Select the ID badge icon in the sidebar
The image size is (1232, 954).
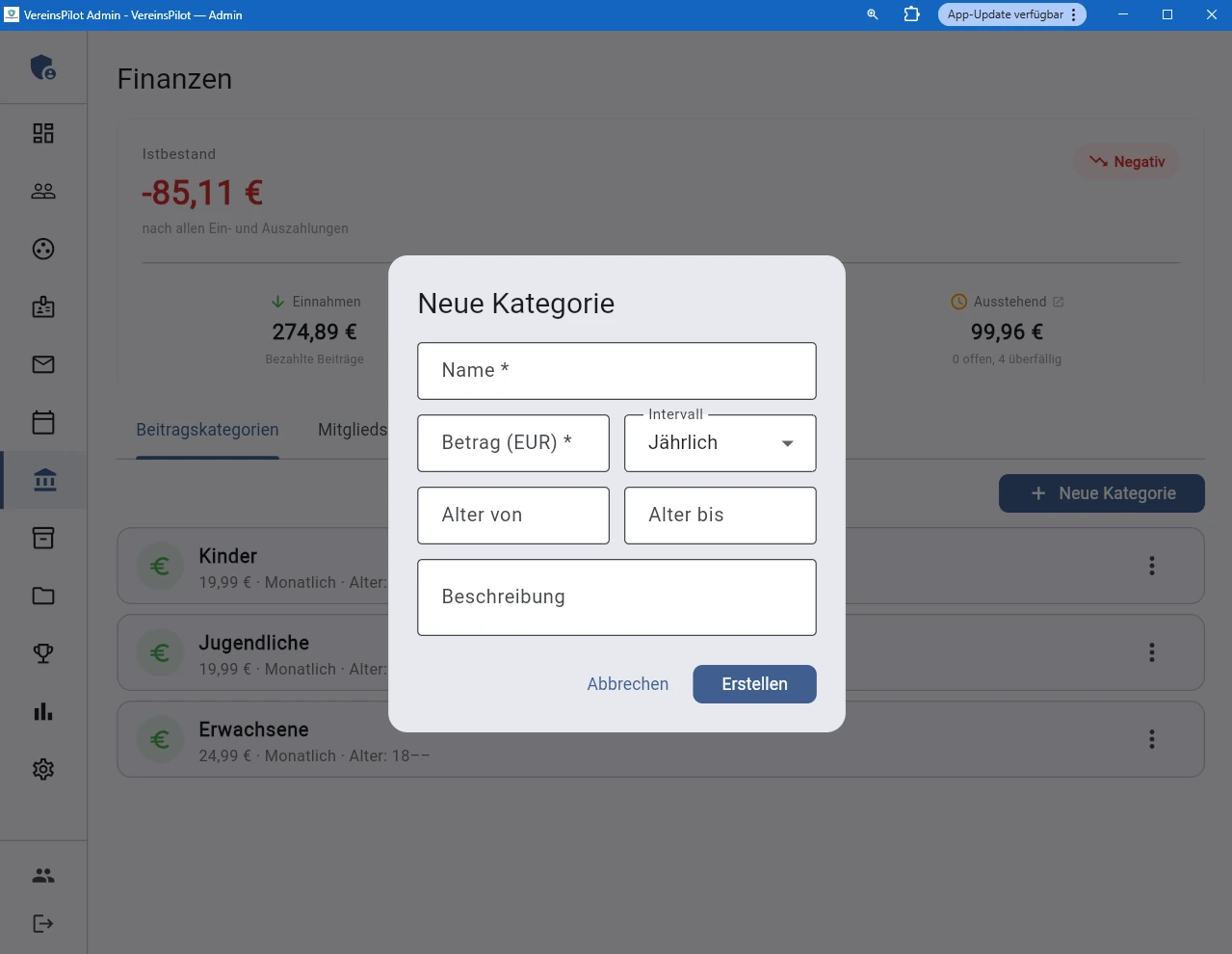(x=42, y=305)
